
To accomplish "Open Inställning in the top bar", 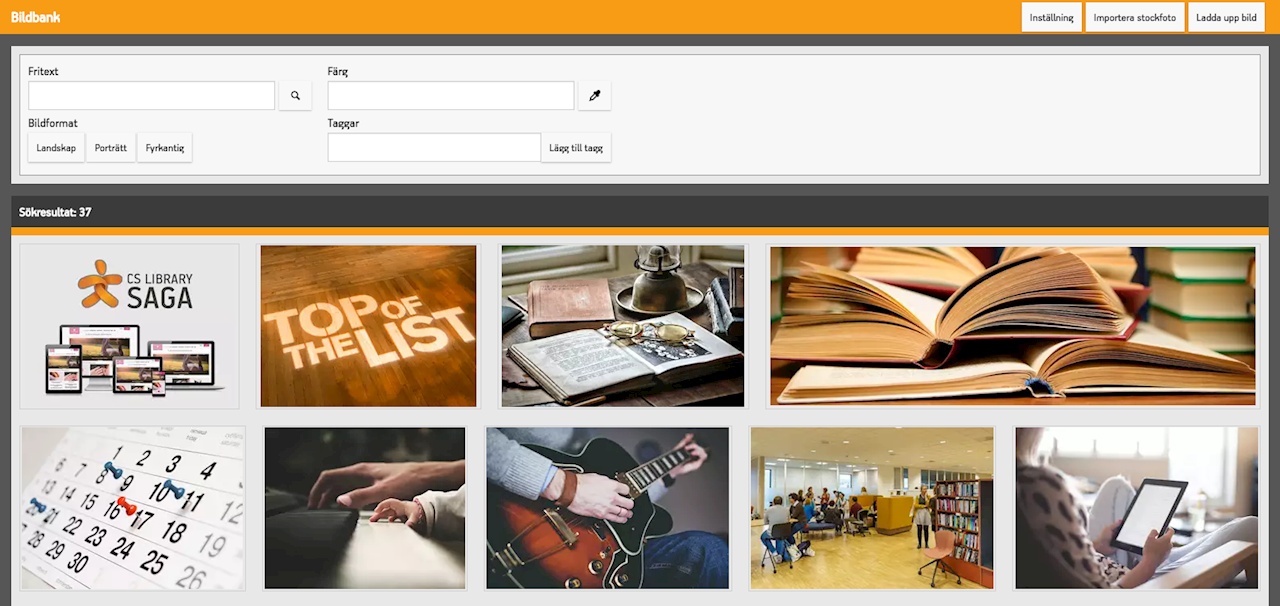I will pos(1051,17).
